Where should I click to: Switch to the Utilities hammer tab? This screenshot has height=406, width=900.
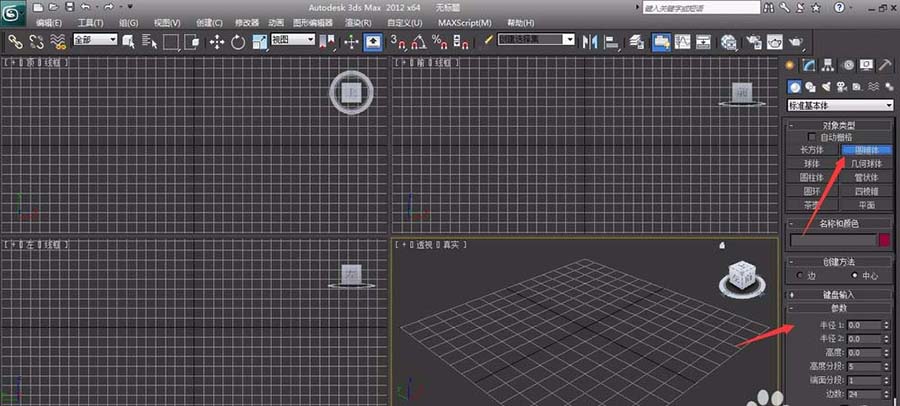coord(885,65)
